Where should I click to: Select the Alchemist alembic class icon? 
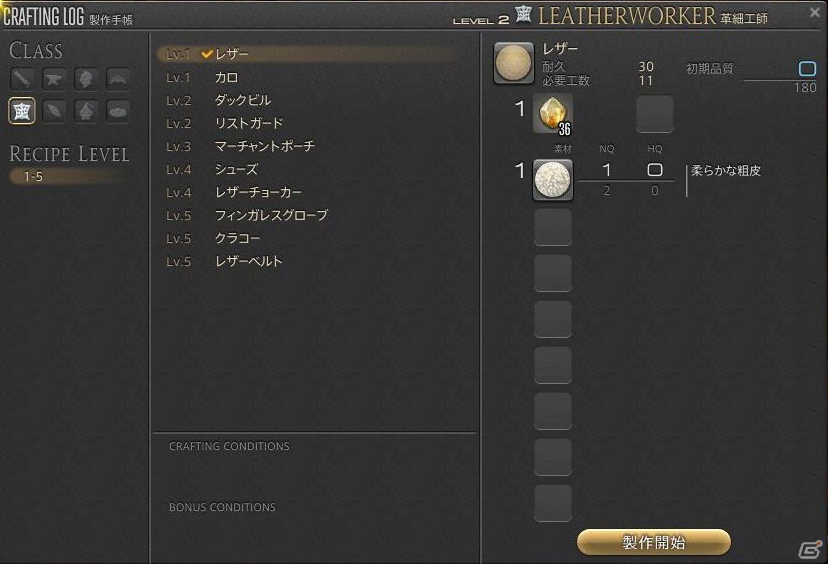pyautogui.click(x=86, y=111)
